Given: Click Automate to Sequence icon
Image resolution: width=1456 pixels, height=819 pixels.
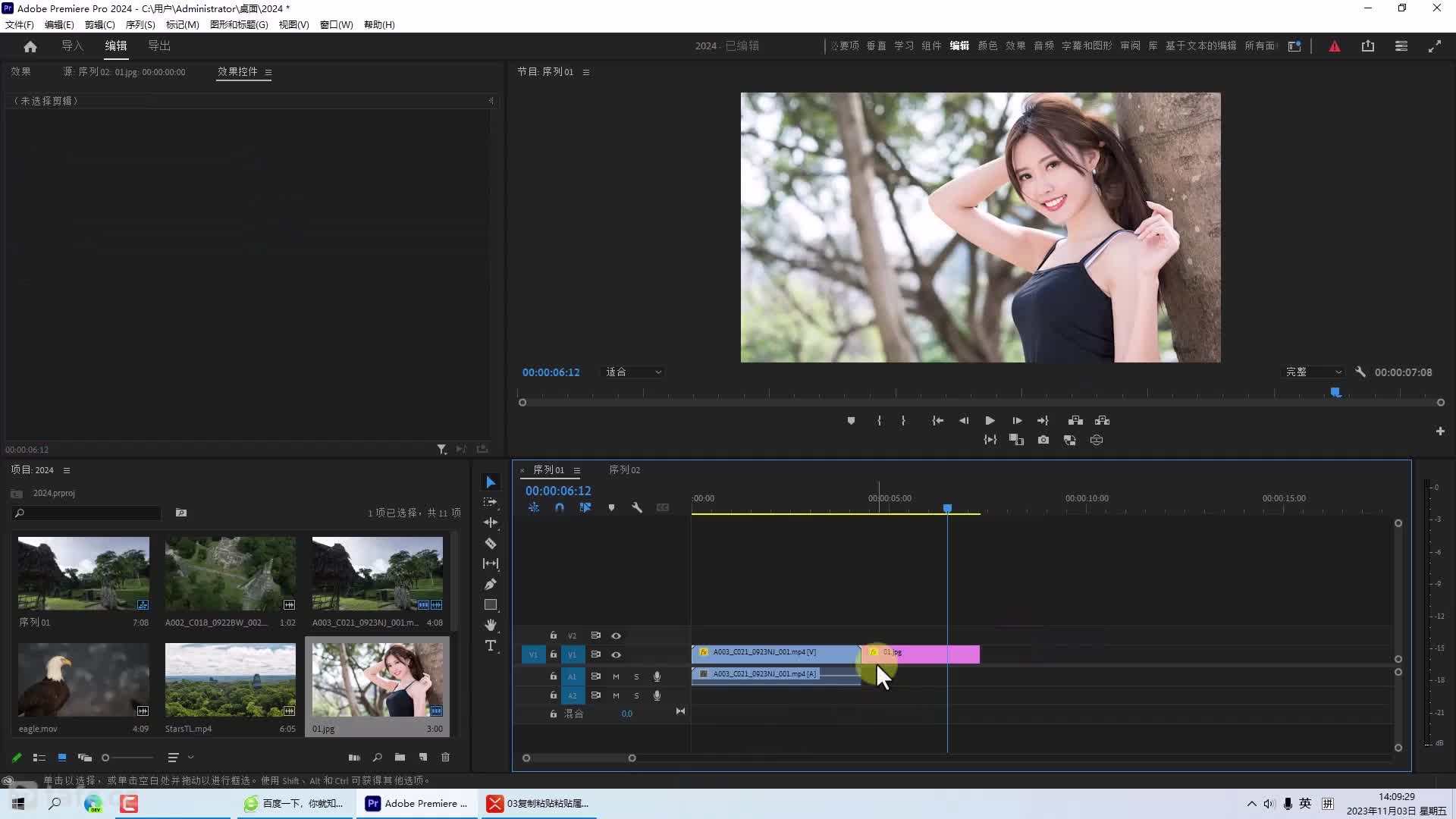Looking at the screenshot, I should click(354, 757).
